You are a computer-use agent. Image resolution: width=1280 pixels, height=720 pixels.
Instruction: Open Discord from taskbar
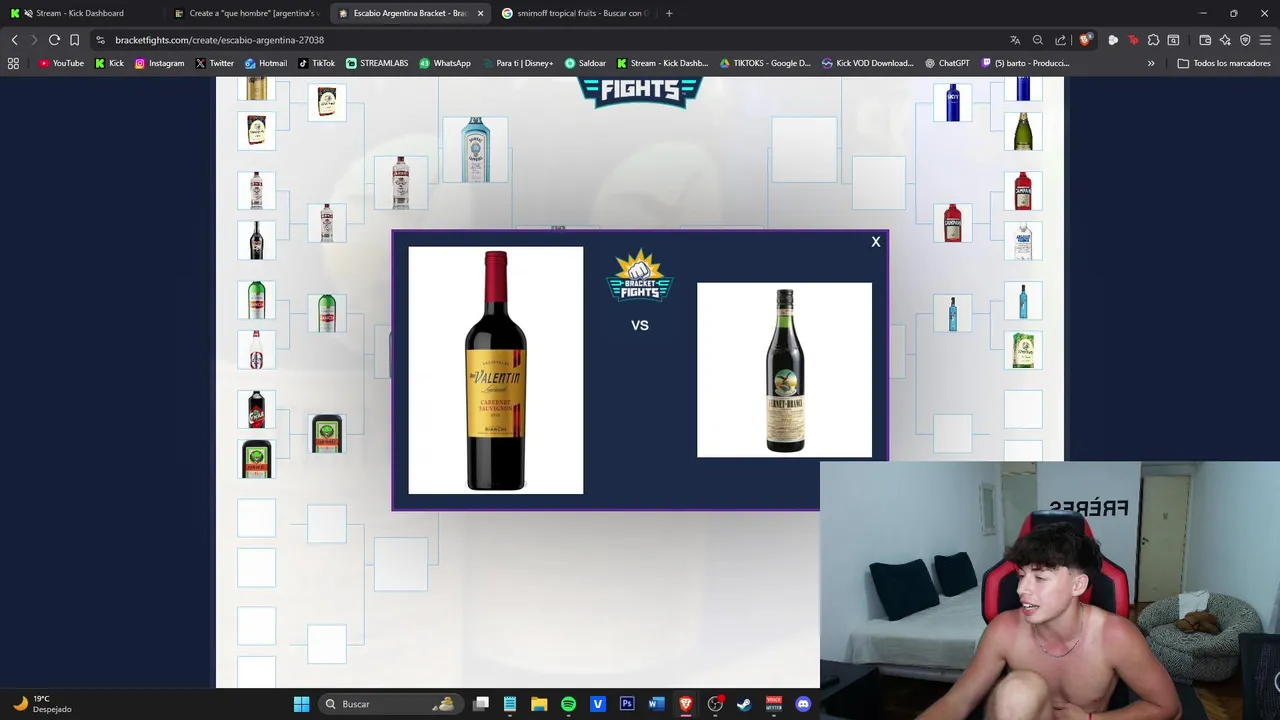click(x=803, y=704)
